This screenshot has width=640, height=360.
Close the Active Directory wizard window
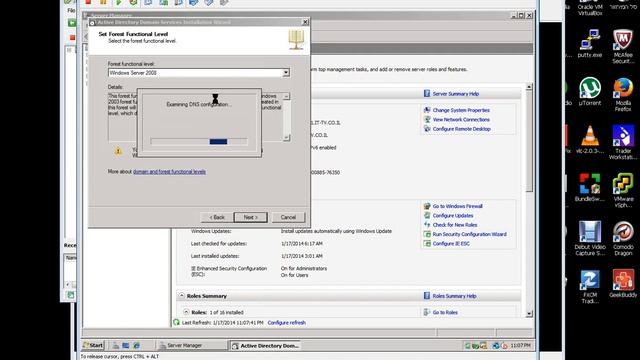pos(305,22)
